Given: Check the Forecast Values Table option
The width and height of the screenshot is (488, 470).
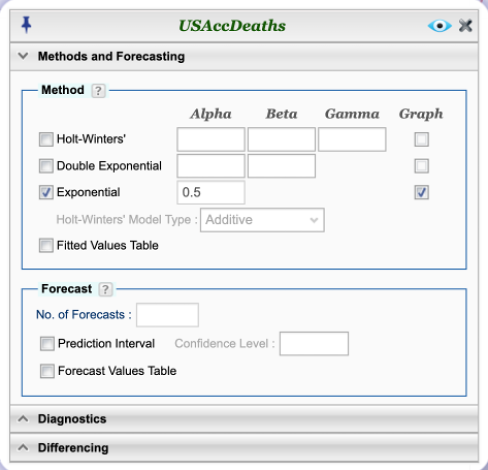Looking at the screenshot, I should point(47,371).
